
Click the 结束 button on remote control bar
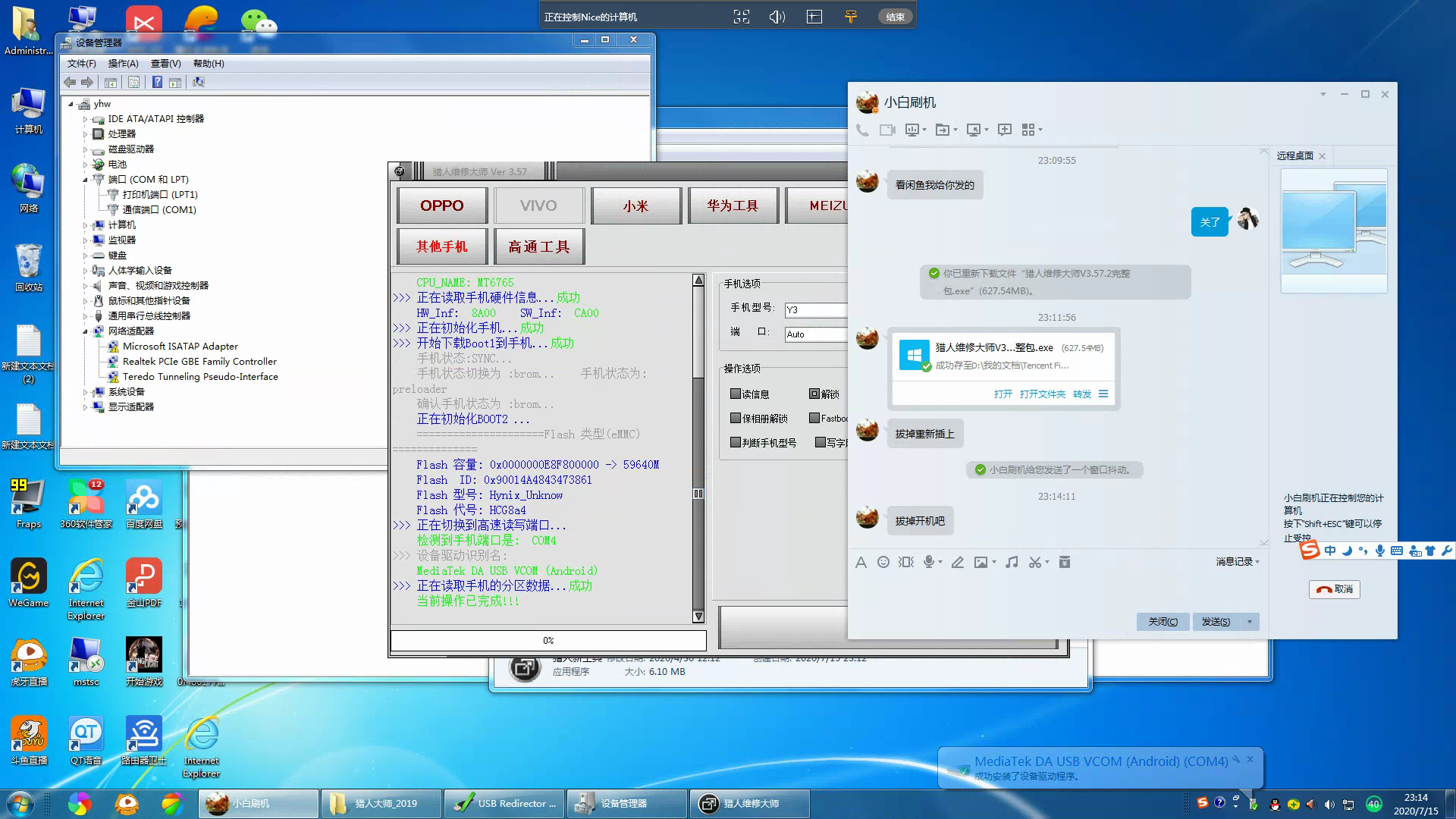pos(895,17)
